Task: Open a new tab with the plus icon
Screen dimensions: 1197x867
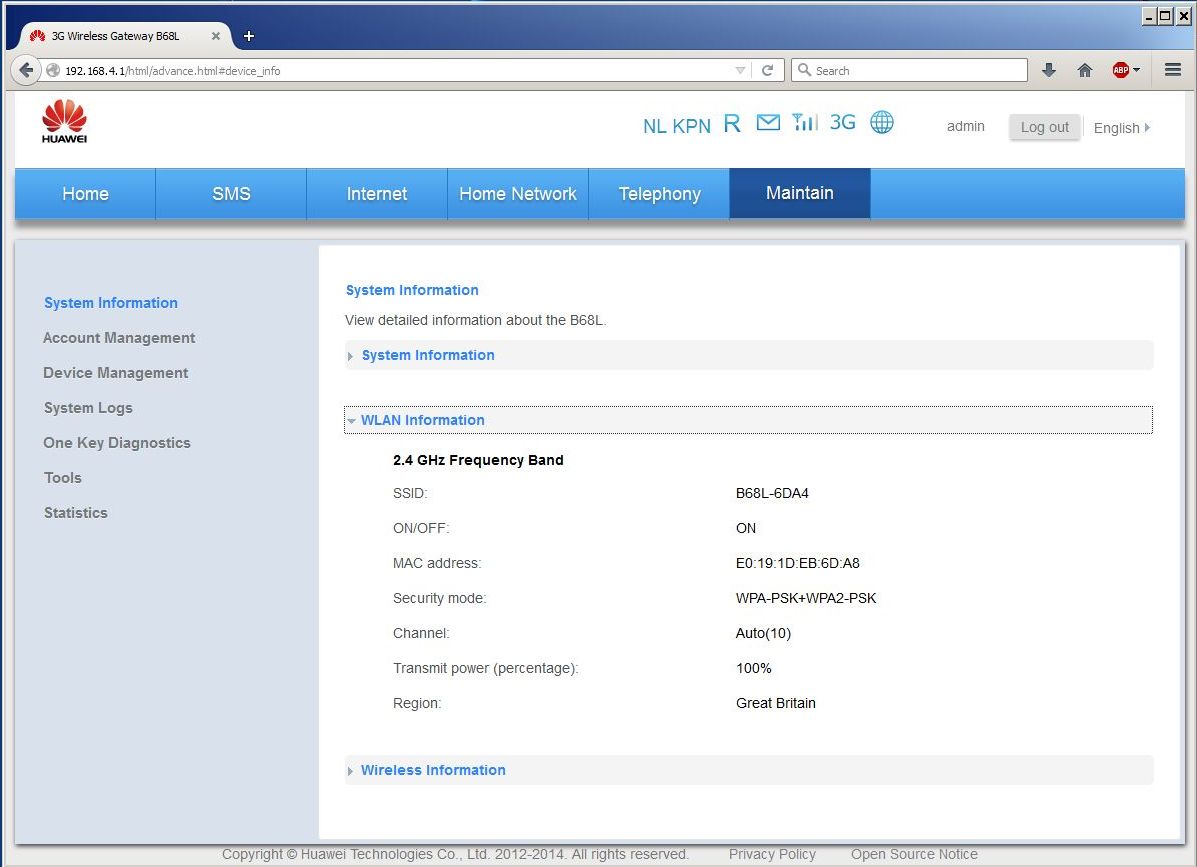Action: 249,36
